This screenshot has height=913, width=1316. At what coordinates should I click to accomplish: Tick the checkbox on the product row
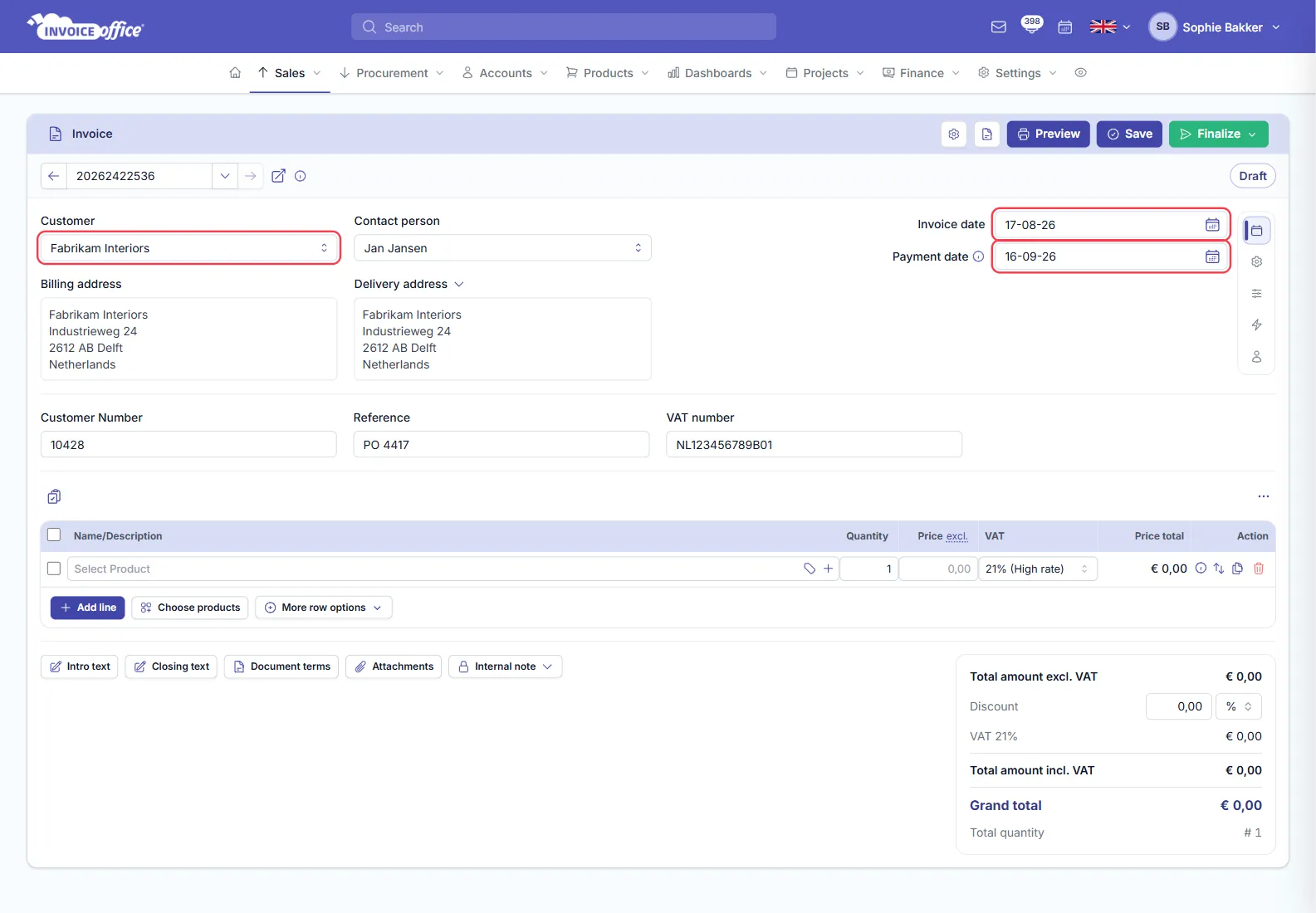coord(54,569)
